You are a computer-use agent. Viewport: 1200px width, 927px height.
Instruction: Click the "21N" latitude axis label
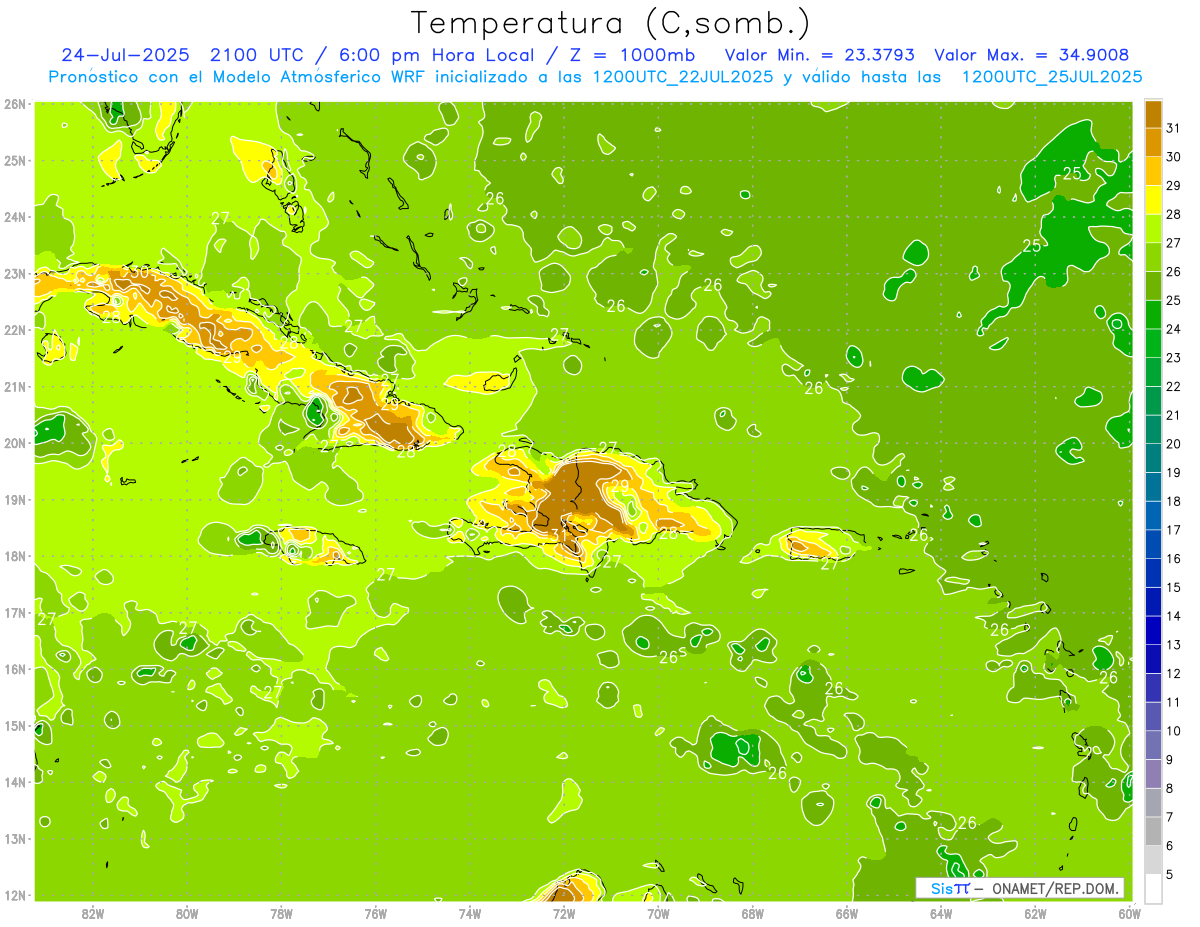point(14,386)
